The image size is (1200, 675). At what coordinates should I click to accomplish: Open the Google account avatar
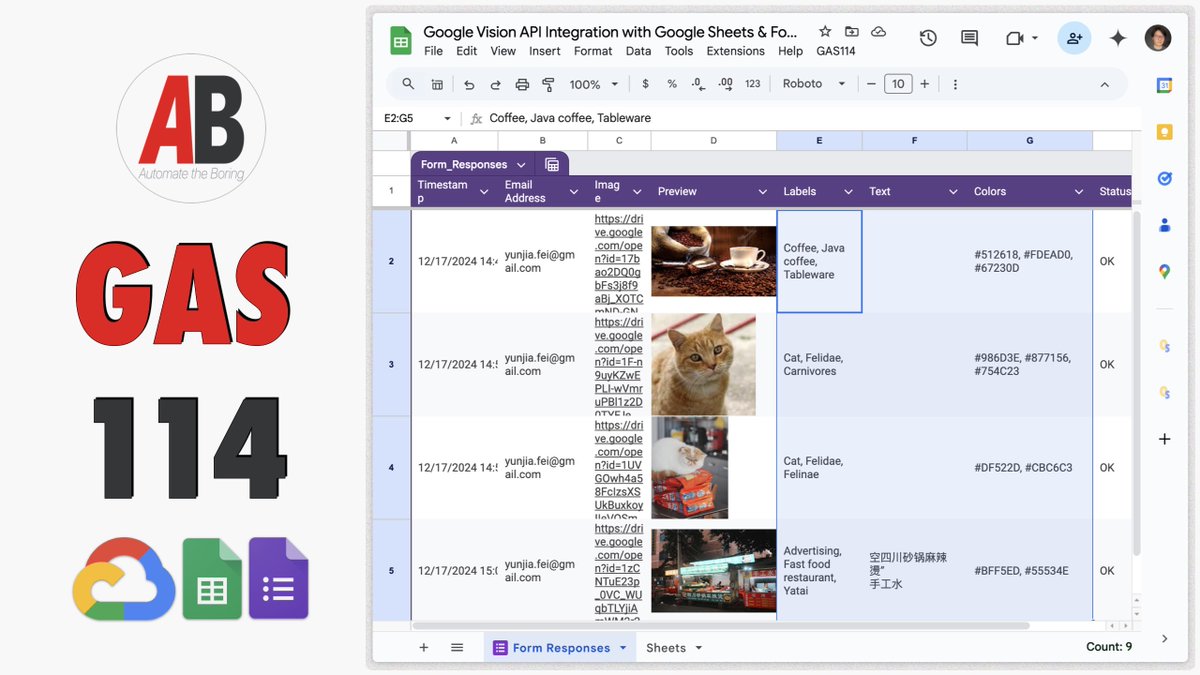[x=1158, y=38]
